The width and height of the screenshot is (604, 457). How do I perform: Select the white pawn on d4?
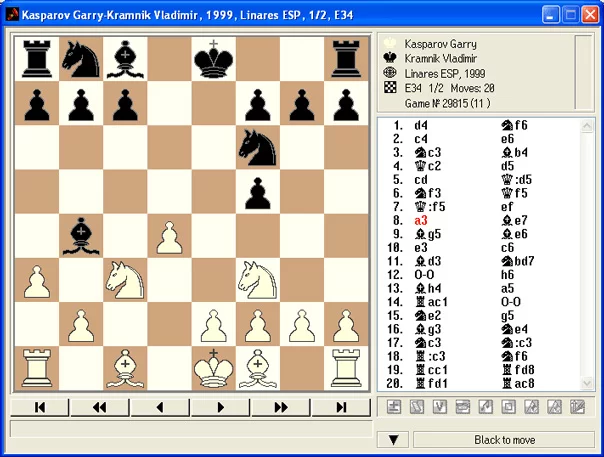pos(169,236)
